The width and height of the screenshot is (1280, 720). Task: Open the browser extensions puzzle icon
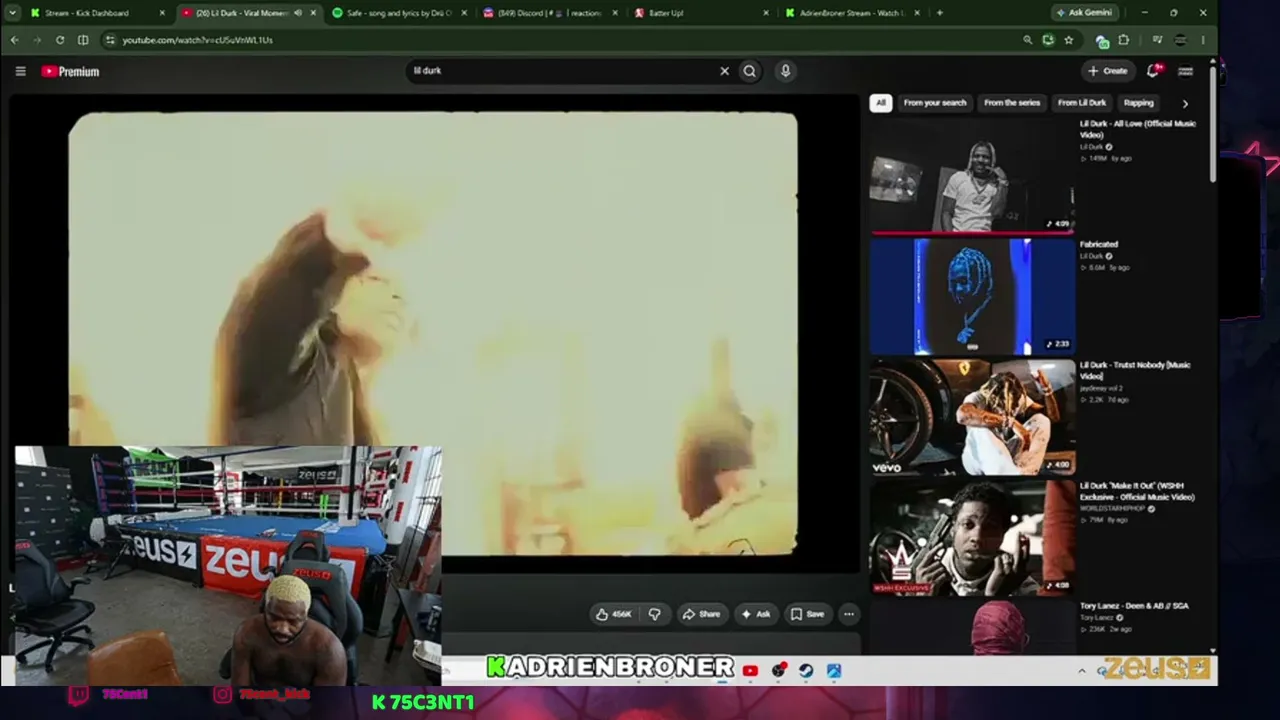1124,40
